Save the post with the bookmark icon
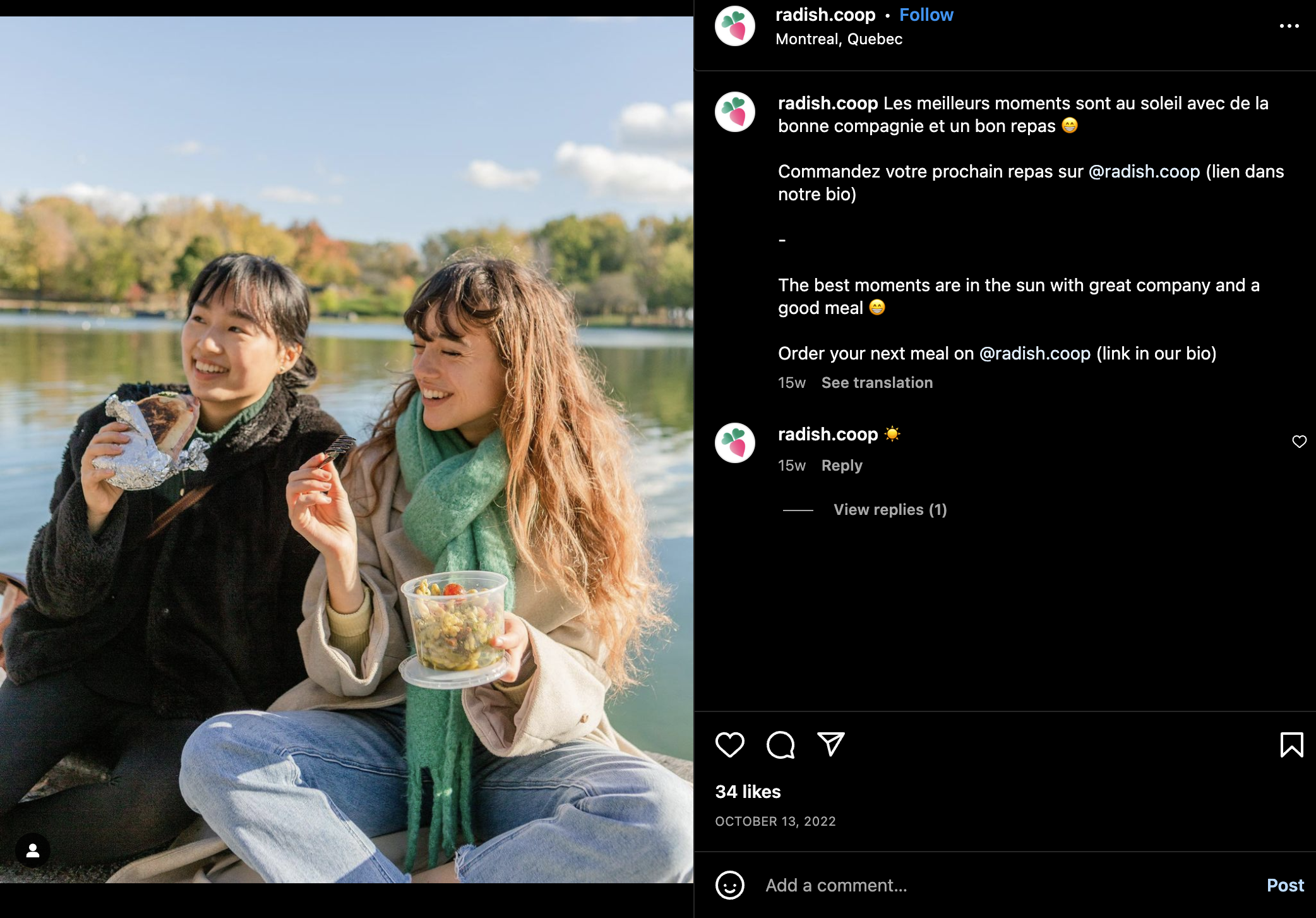Screen dimensions: 1316x918 (1291, 745)
